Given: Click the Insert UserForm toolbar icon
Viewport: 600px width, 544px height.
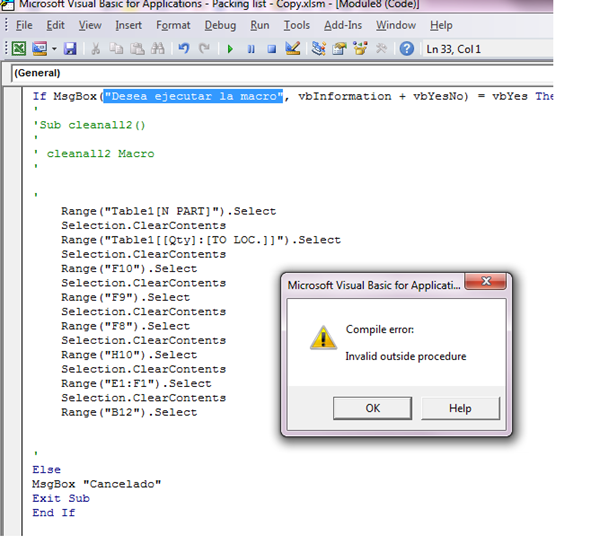Looking at the screenshot, I should pos(39,49).
